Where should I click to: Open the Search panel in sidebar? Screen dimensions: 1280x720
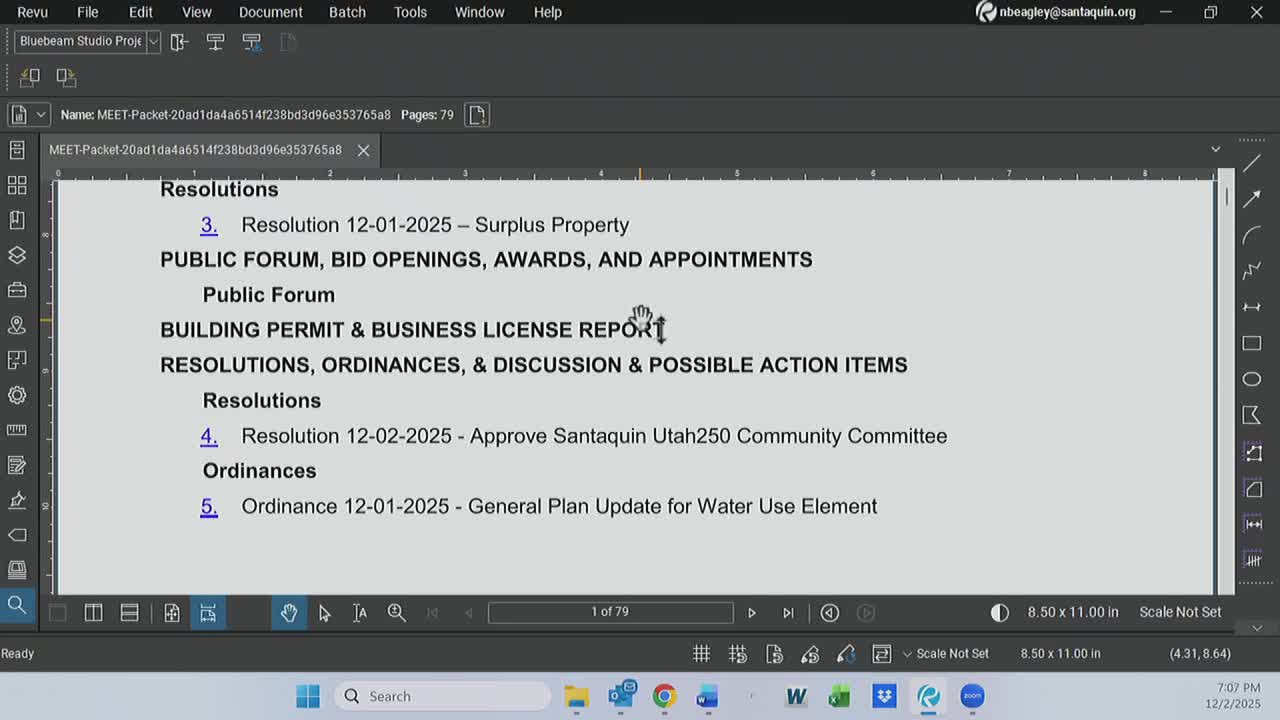[17, 604]
